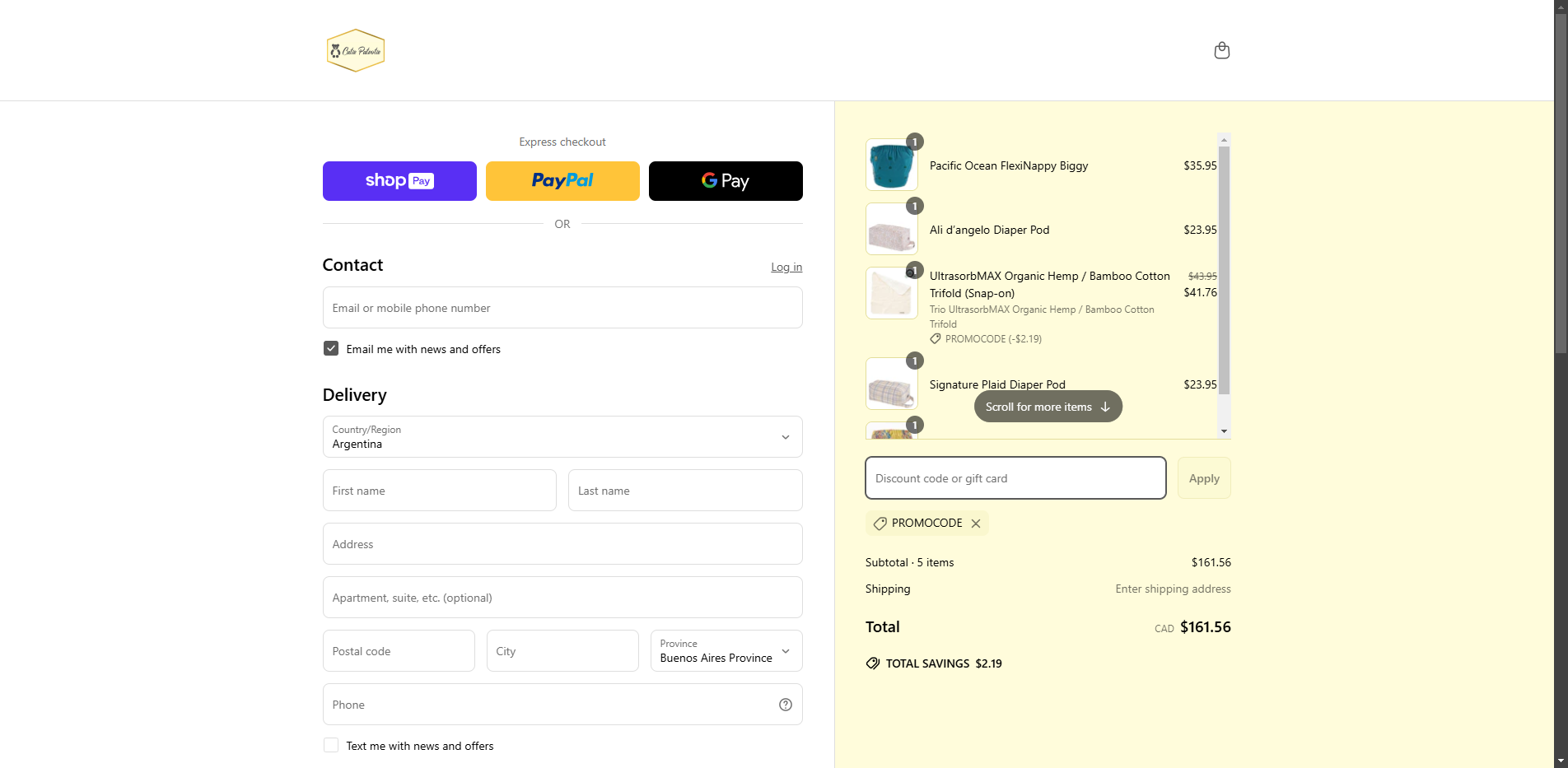Click the Cutie Patootie store logo
1568x768 pixels.
(356, 50)
